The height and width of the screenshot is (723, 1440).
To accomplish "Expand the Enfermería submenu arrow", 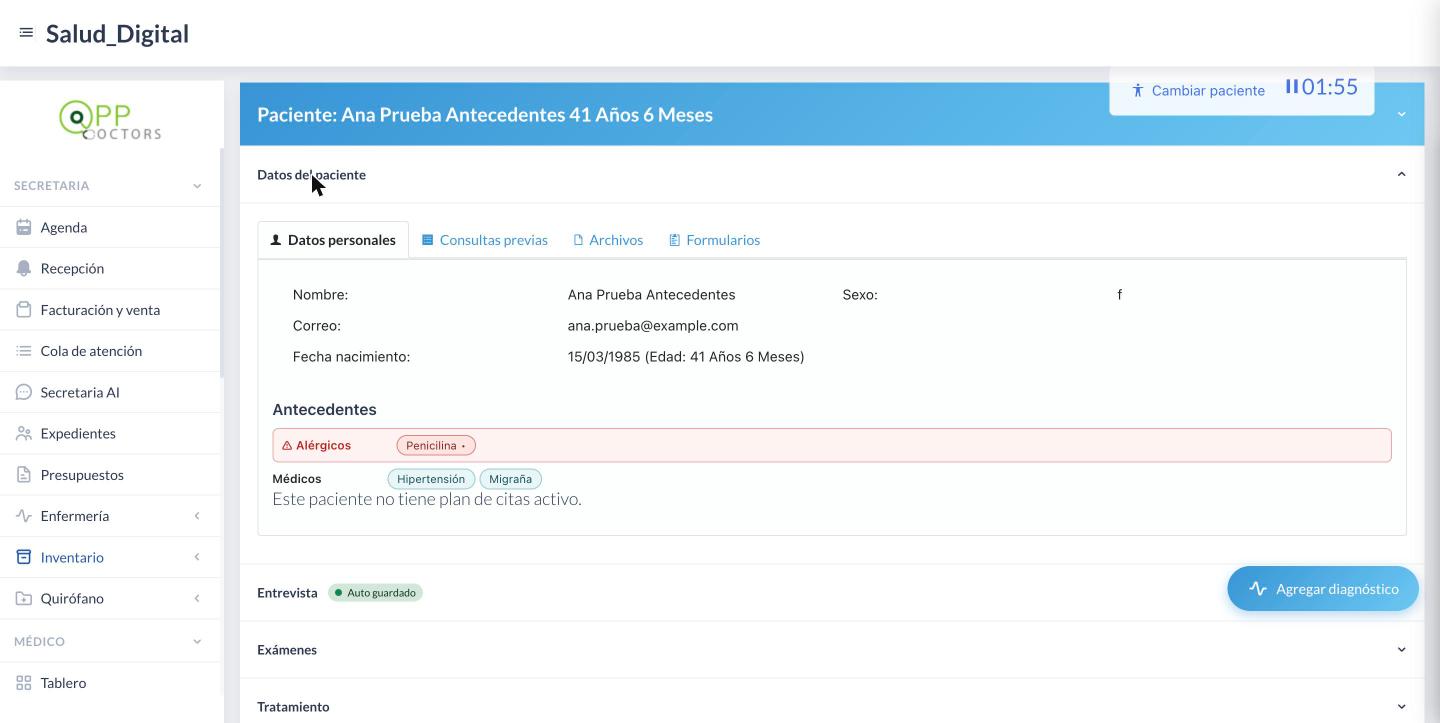I will (x=197, y=516).
